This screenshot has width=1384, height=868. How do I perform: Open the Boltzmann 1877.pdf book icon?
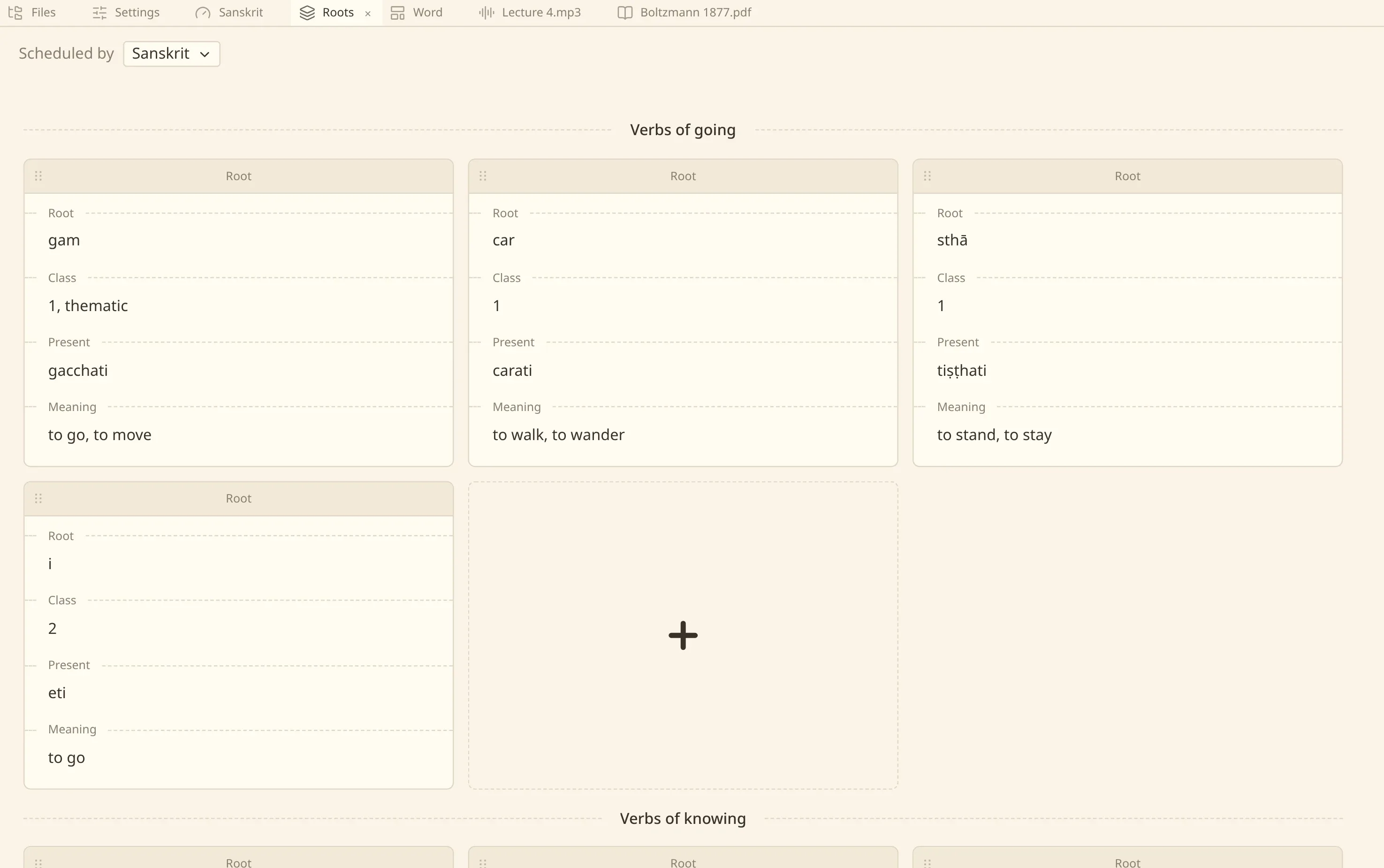624,12
